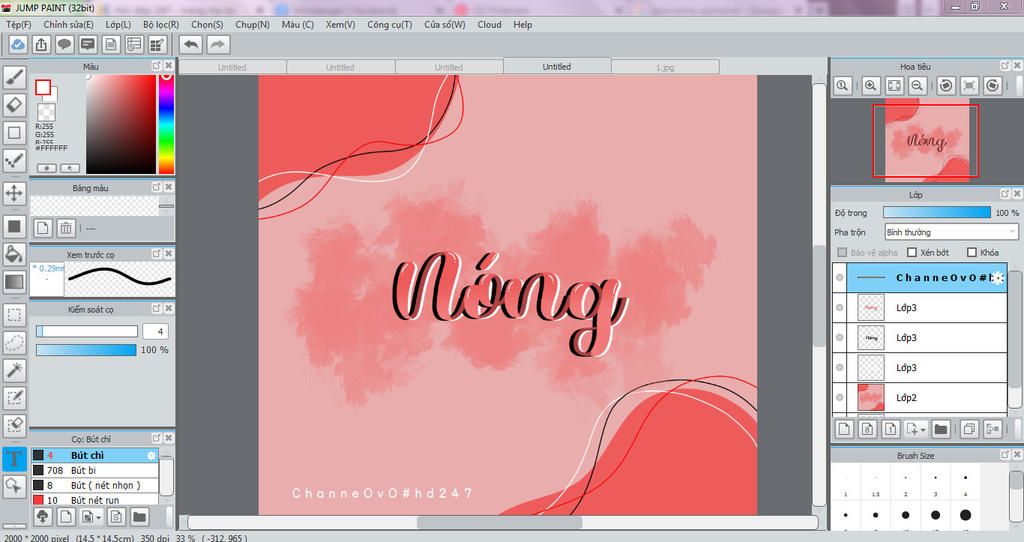Add an 8-bit layer

[867, 429]
